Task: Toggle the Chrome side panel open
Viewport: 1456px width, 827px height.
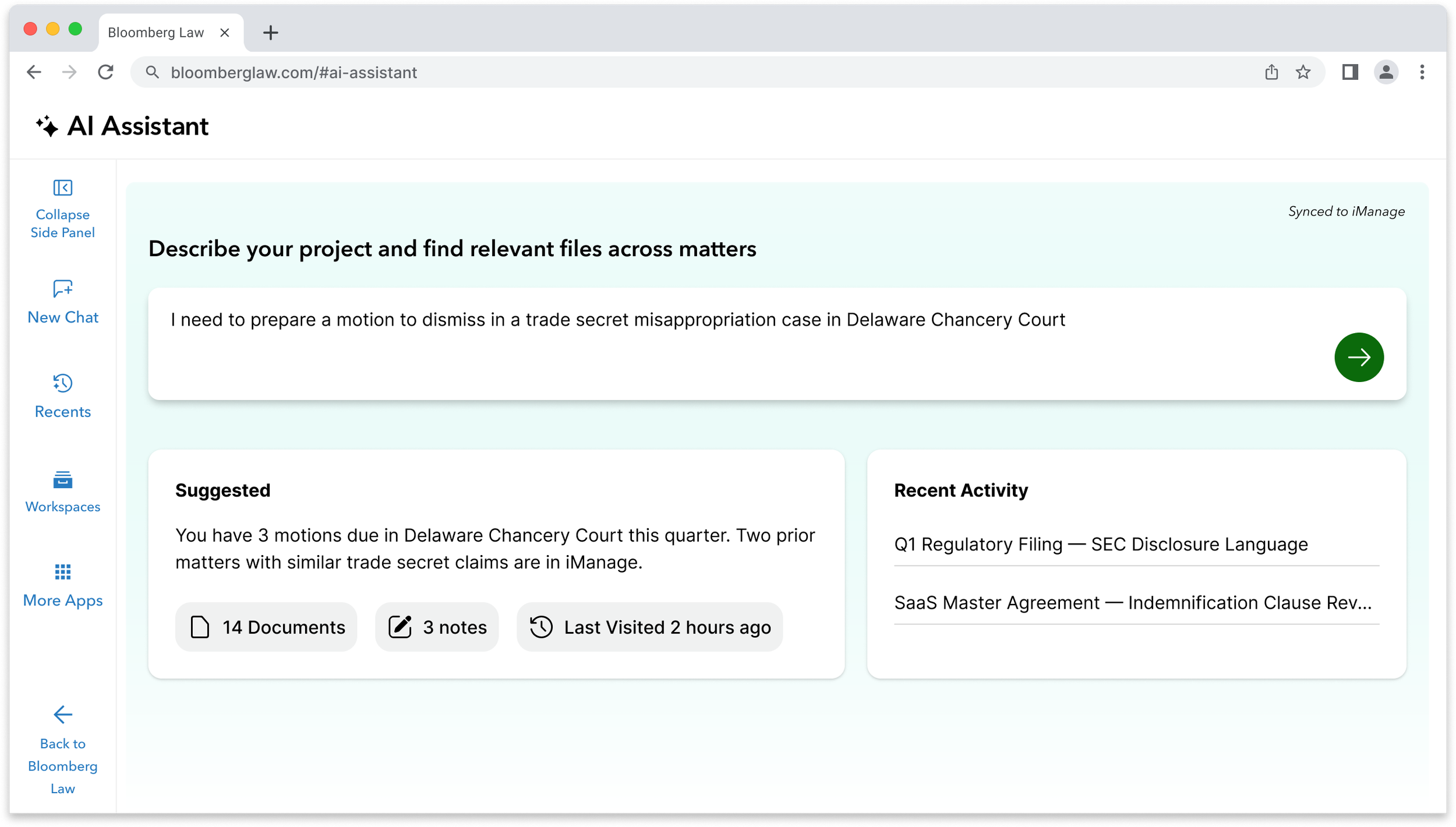Action: pyautogui.click(x=1350, y=72)
